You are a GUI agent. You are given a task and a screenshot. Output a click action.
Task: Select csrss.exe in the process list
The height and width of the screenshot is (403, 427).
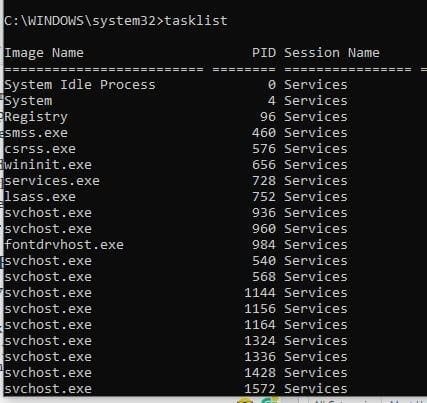coord(40,149)
